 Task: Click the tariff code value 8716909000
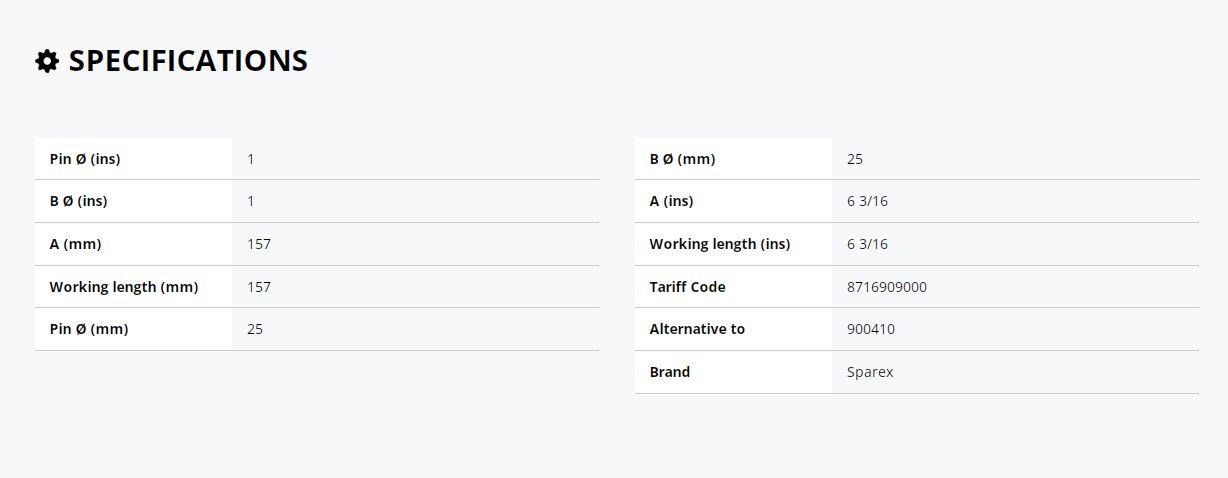[x=887, y=287]
